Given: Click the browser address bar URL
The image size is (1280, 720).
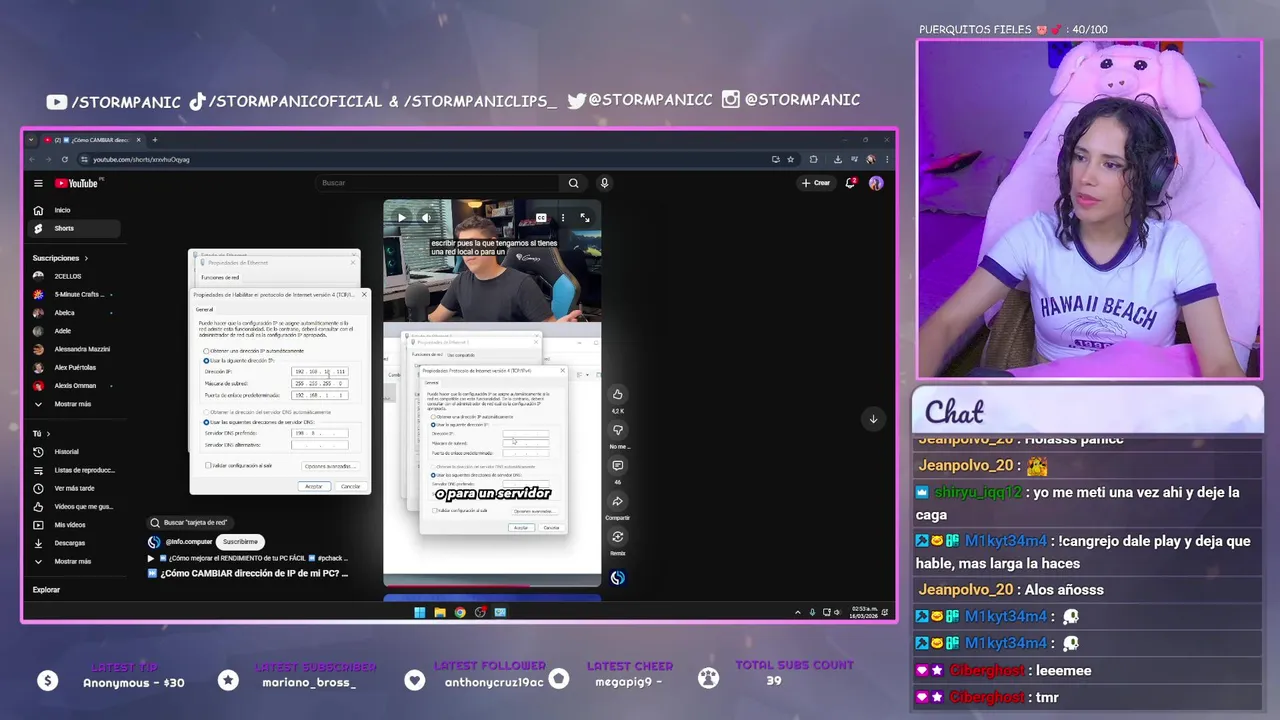Looking at the screenshot, I should [141, 159].
